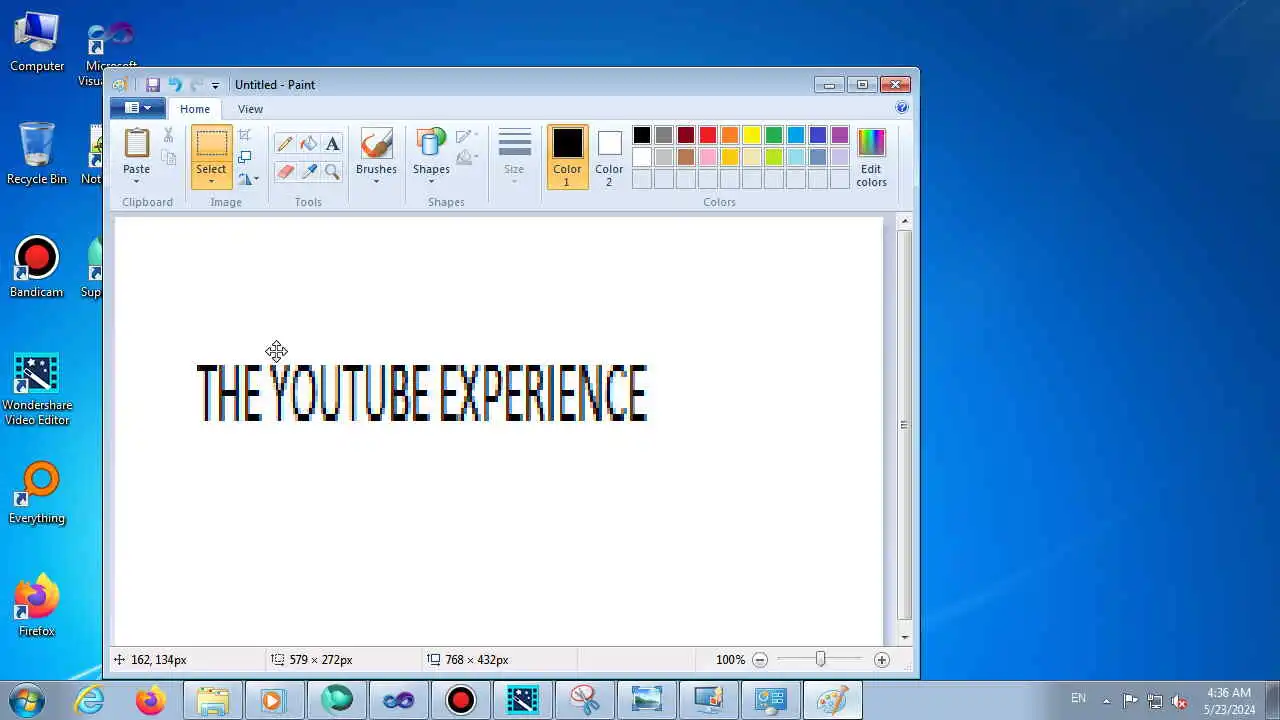
Task: Click the Brushes tool icon
Action: [376, 144]
